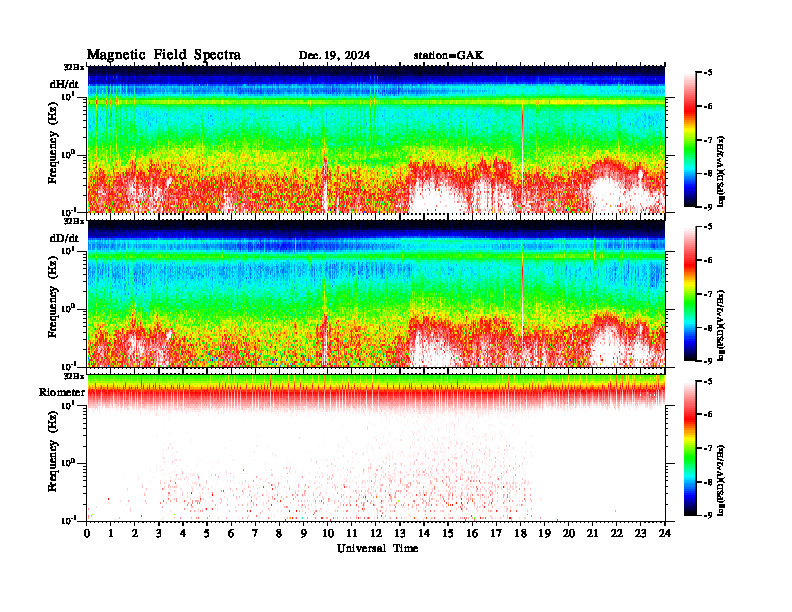Click hour "11" on the time axis
Viewport: 792px width, 612px height.
(352, 534)
